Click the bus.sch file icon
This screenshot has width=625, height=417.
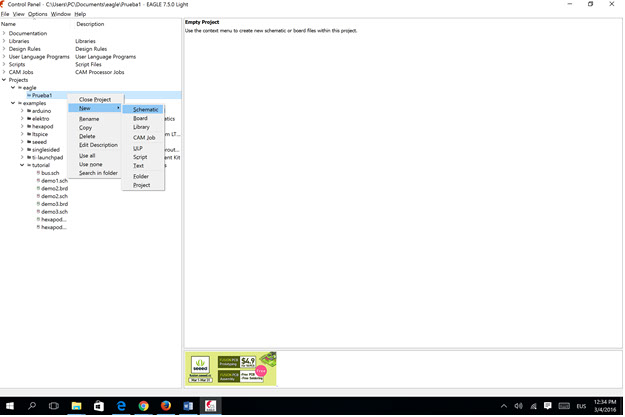point(39,173)
